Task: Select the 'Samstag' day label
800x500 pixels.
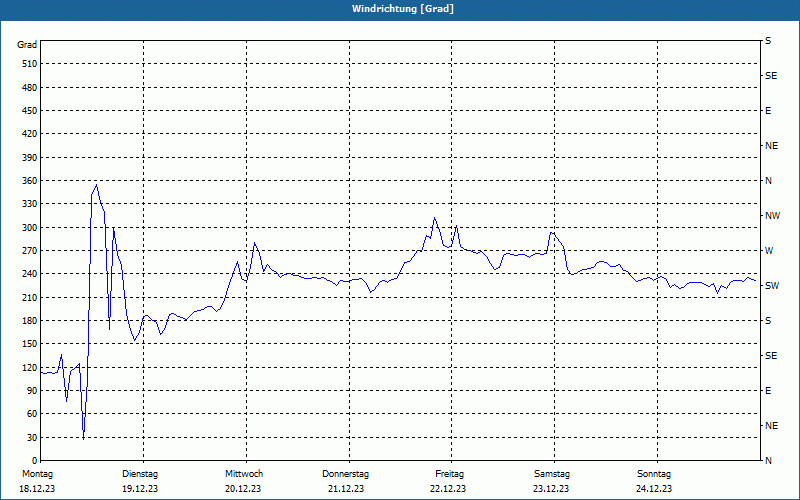Action: click(552, 474)
